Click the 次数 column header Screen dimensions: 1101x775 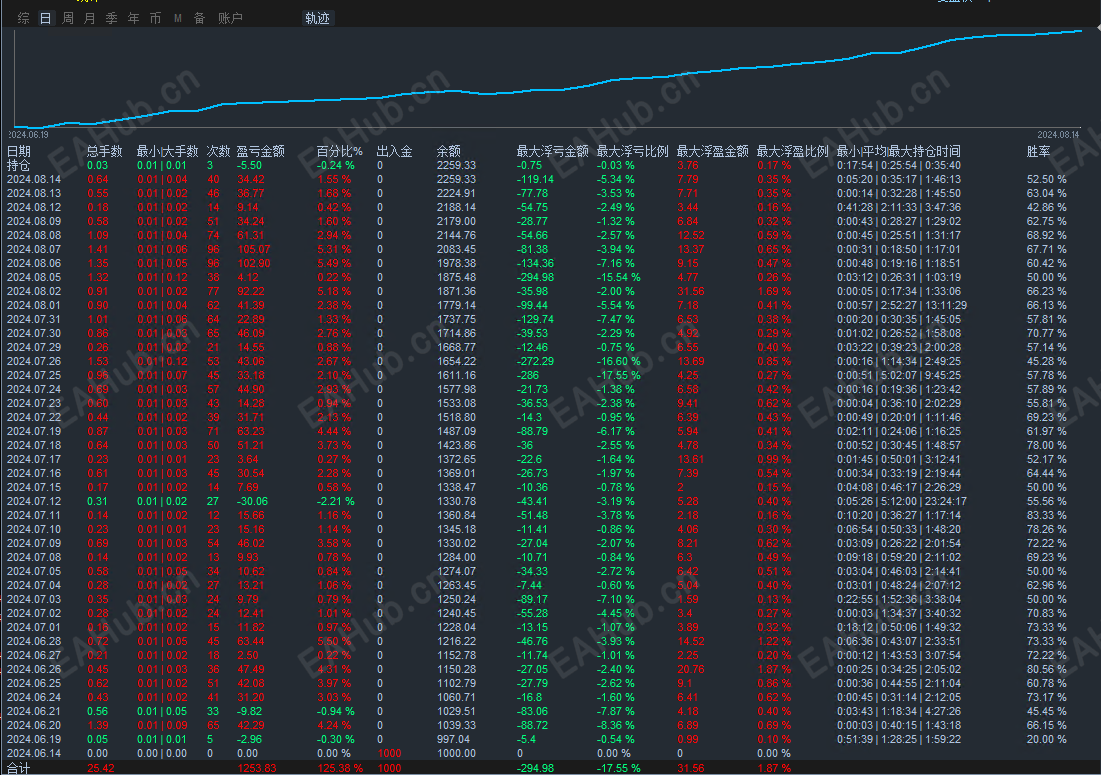(x=218, y=151)
